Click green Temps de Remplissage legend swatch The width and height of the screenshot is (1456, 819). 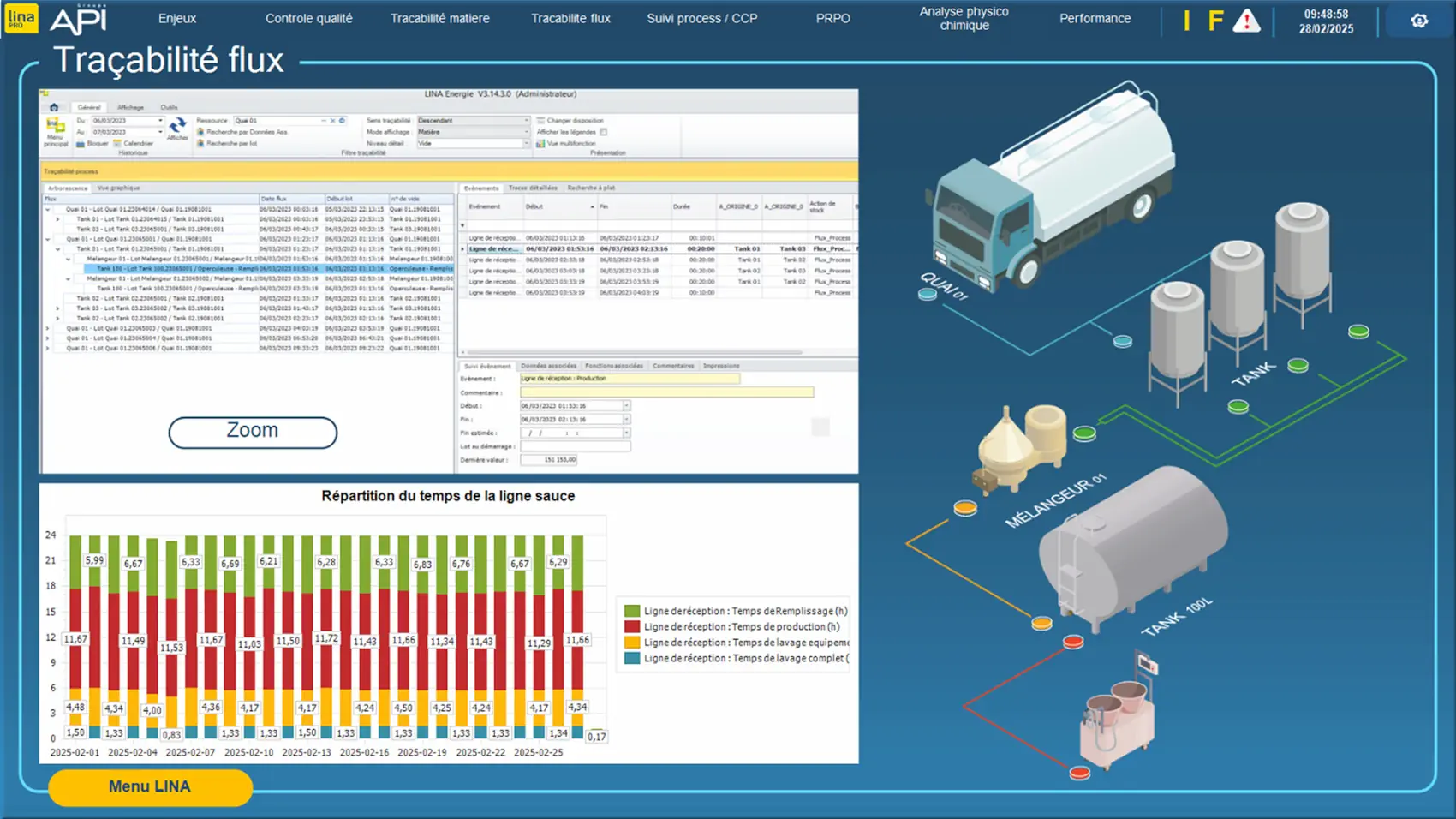click(x=632, y=611)
